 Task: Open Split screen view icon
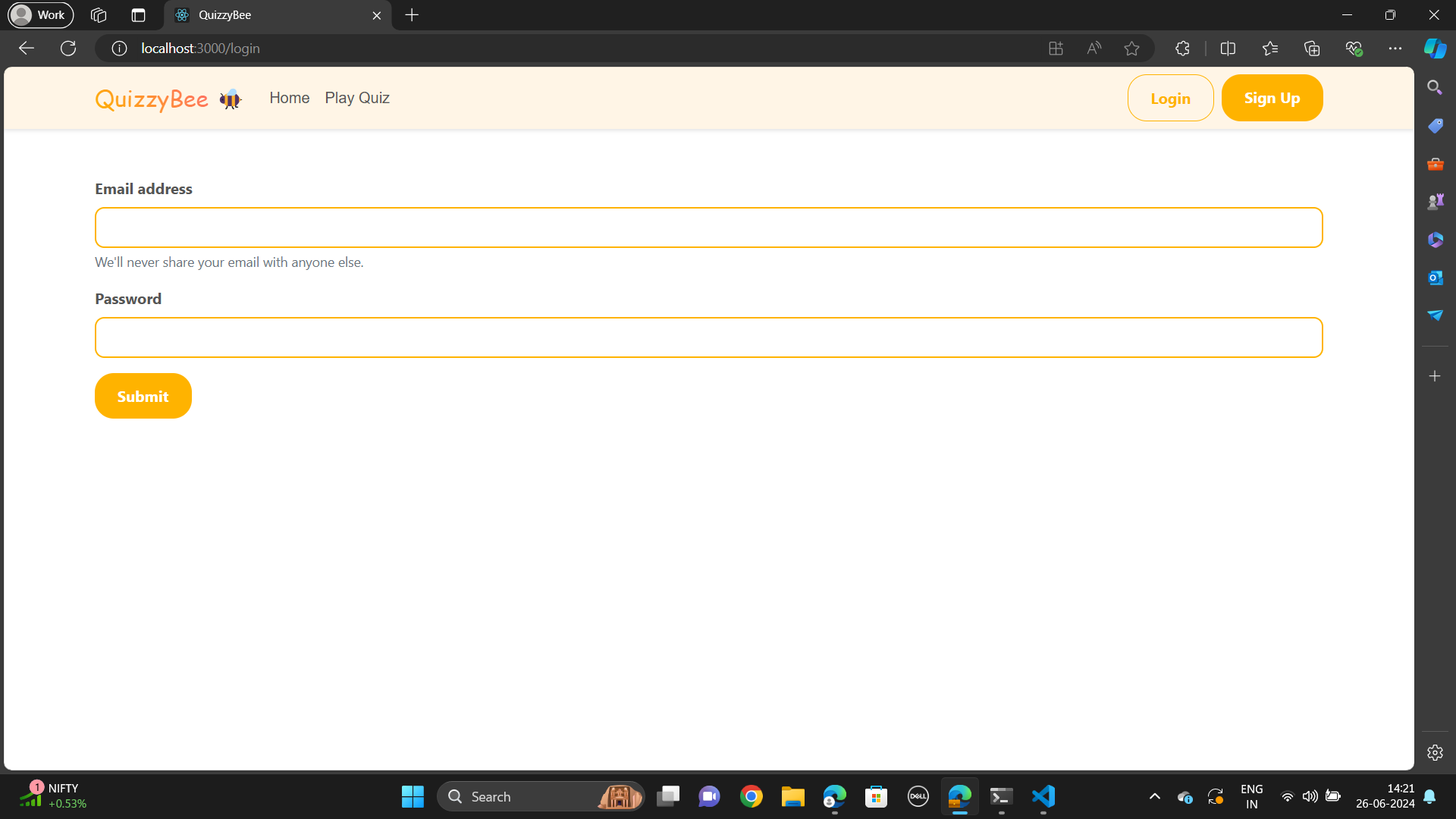[x=1228, y=49]
